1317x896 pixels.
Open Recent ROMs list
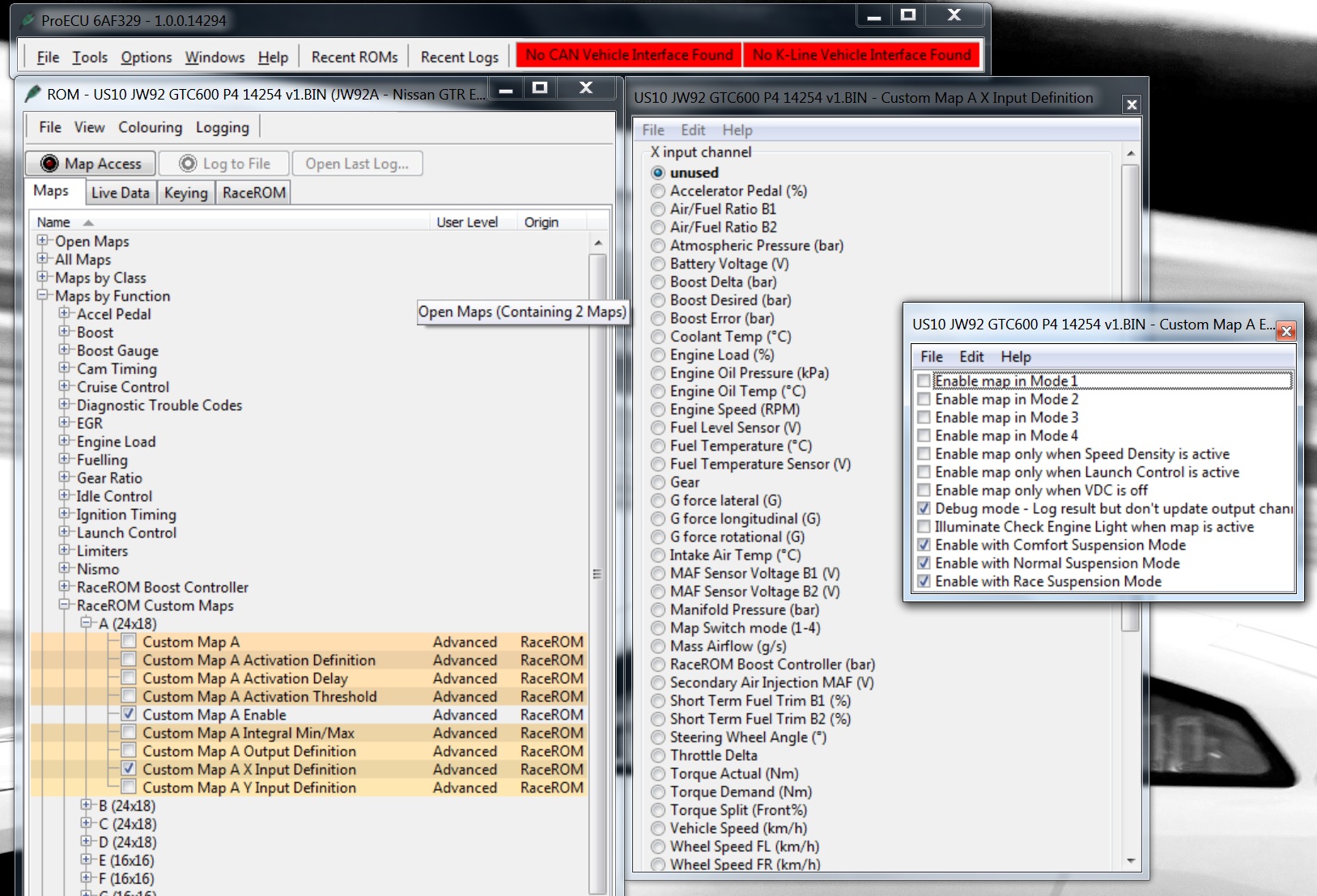[x=355, y=57]
